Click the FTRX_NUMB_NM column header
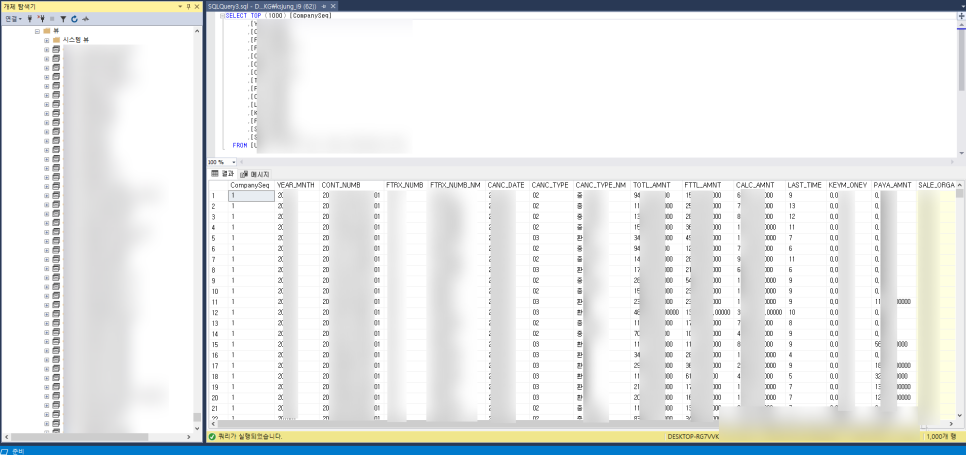This screenshot has width=966, height=455. (x=457, y=185)
